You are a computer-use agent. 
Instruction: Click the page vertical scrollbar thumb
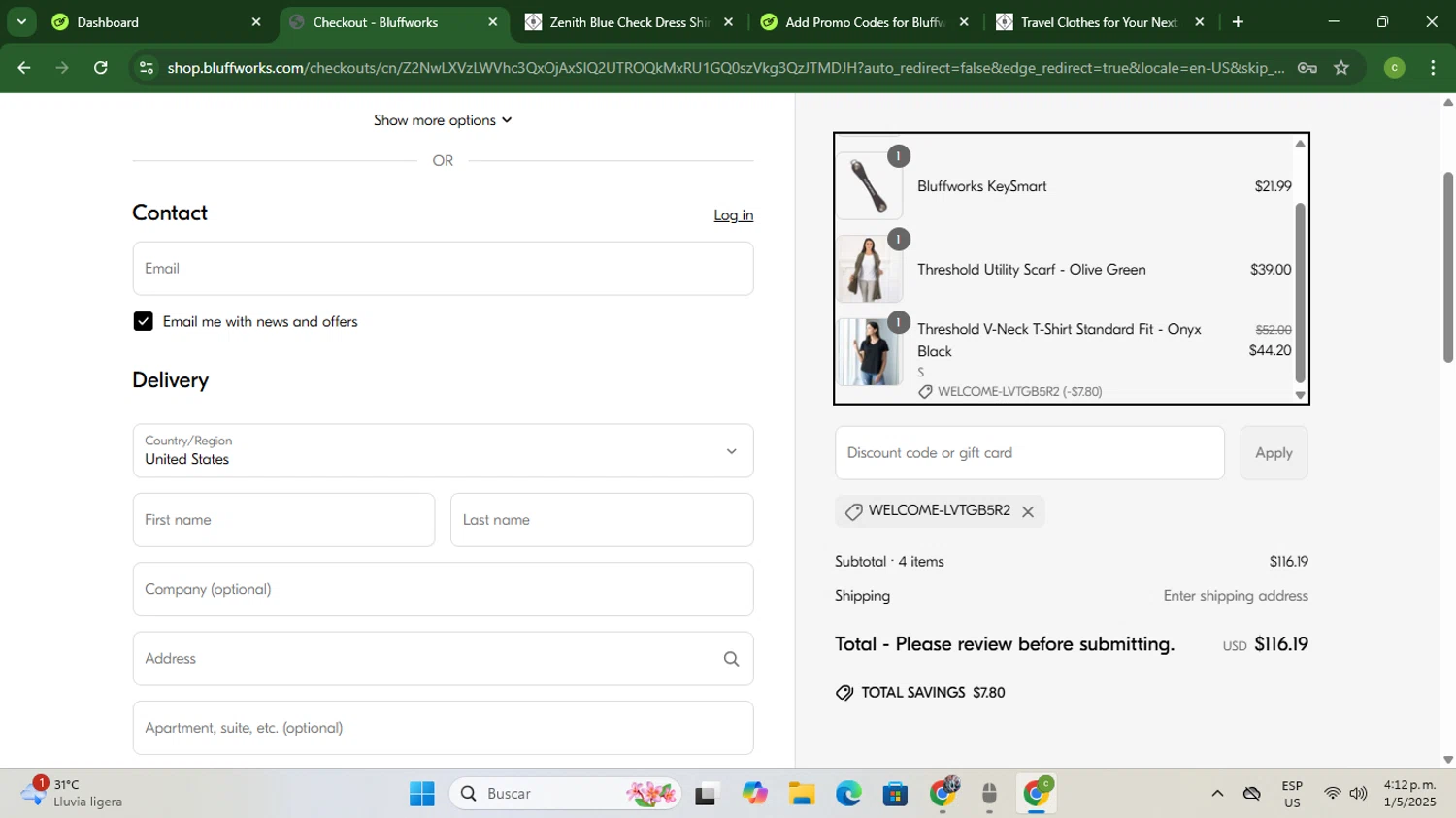pos(1447,267)
